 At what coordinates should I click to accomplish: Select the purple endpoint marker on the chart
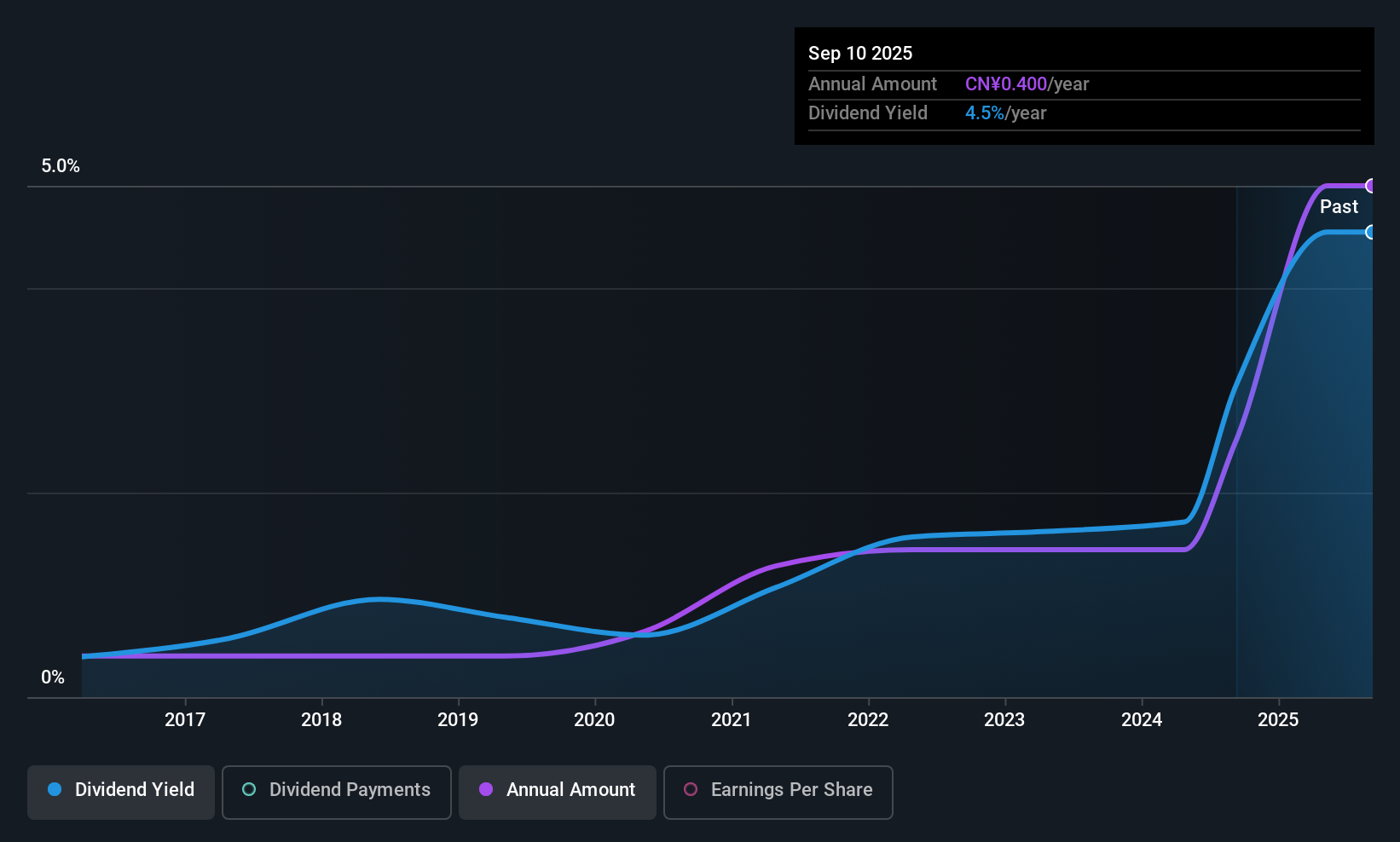[1371, 185]
